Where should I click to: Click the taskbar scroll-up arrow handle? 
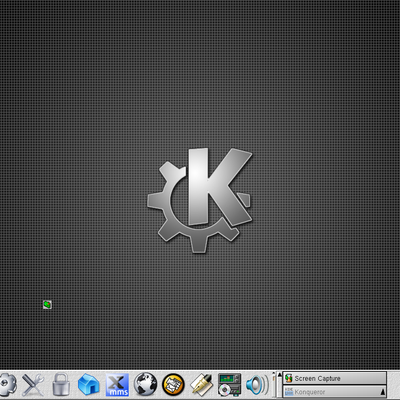[279, 375]
